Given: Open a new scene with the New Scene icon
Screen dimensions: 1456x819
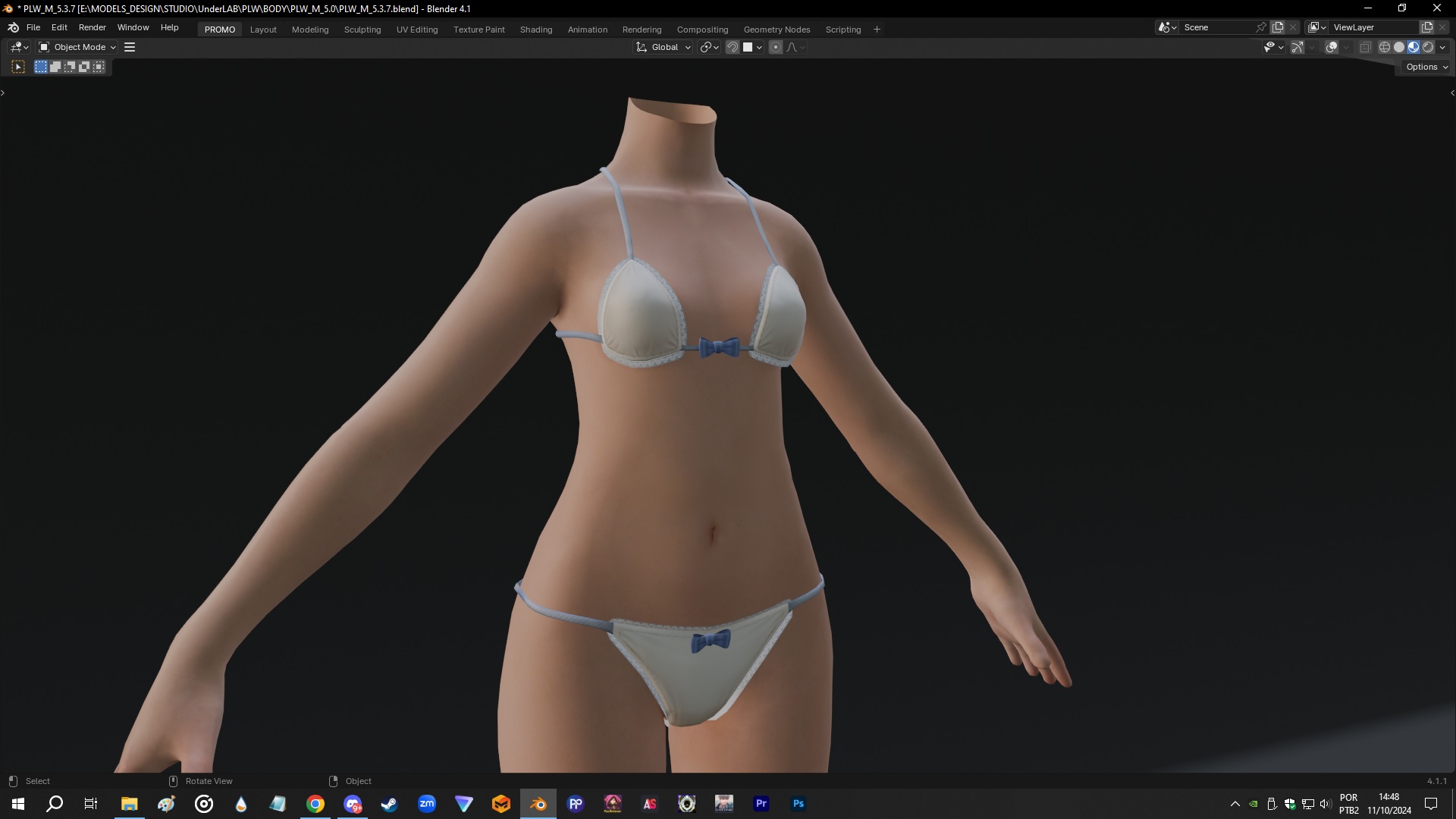Looking at the screenshot, I should (x=1279, y=27).
